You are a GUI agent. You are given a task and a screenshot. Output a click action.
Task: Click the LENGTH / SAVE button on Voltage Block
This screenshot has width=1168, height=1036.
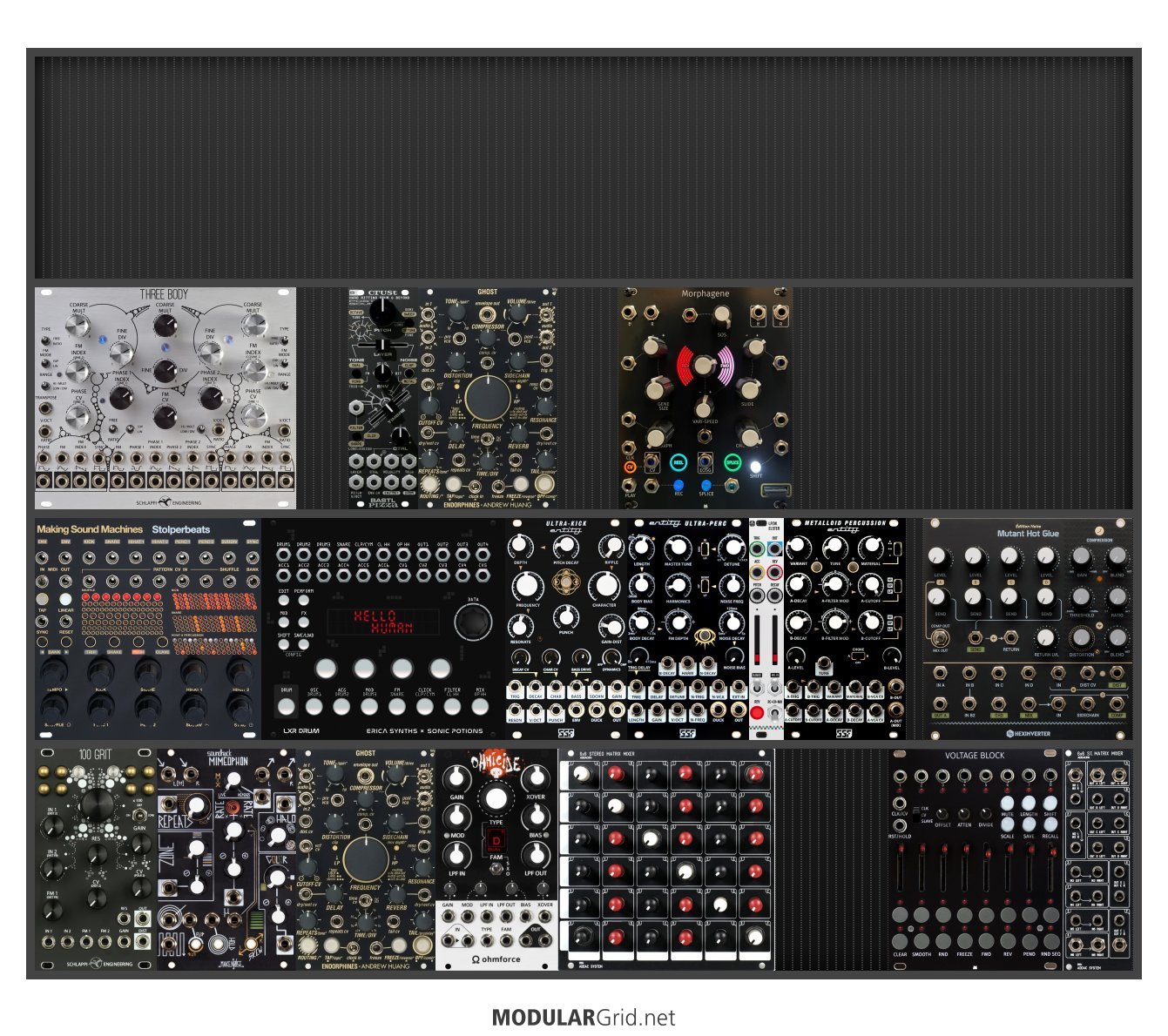pyautogui.click(x=1029, y=825)
